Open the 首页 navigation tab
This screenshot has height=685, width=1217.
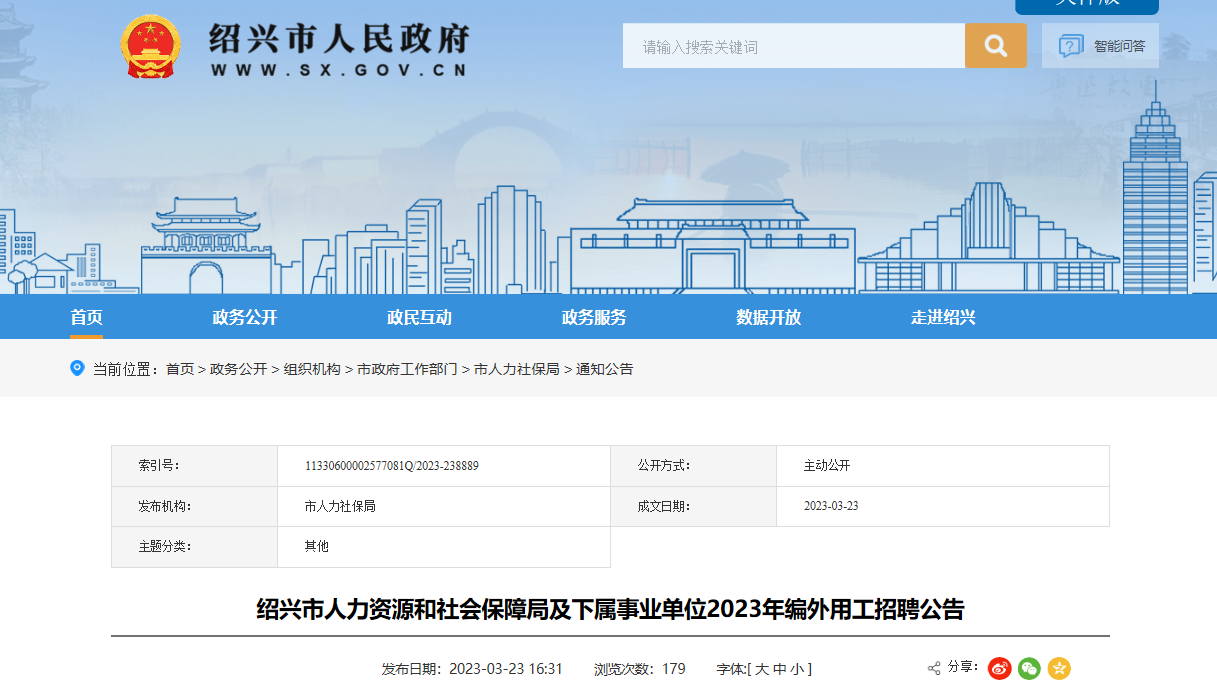click(x=86, y=317)
